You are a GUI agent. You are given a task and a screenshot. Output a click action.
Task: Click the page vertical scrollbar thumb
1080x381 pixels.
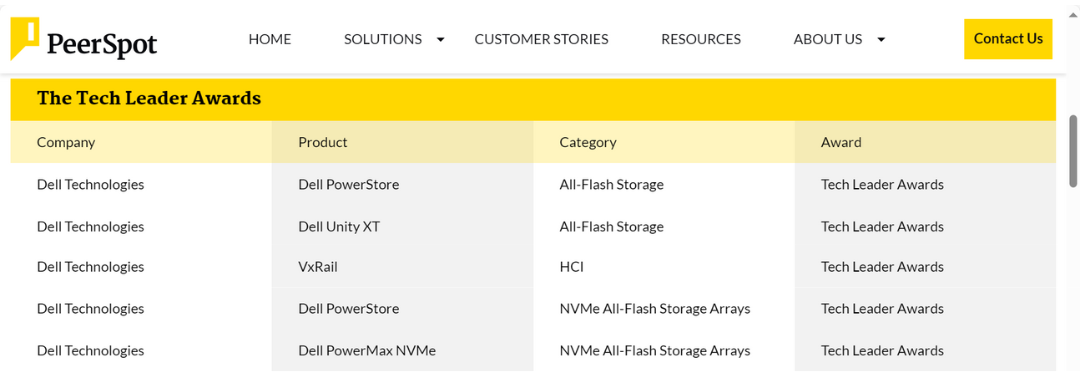1073,150
